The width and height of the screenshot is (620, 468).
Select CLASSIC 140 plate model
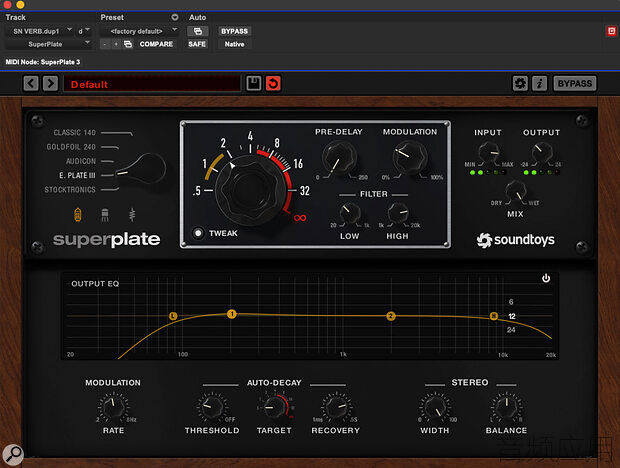point(74,132)
